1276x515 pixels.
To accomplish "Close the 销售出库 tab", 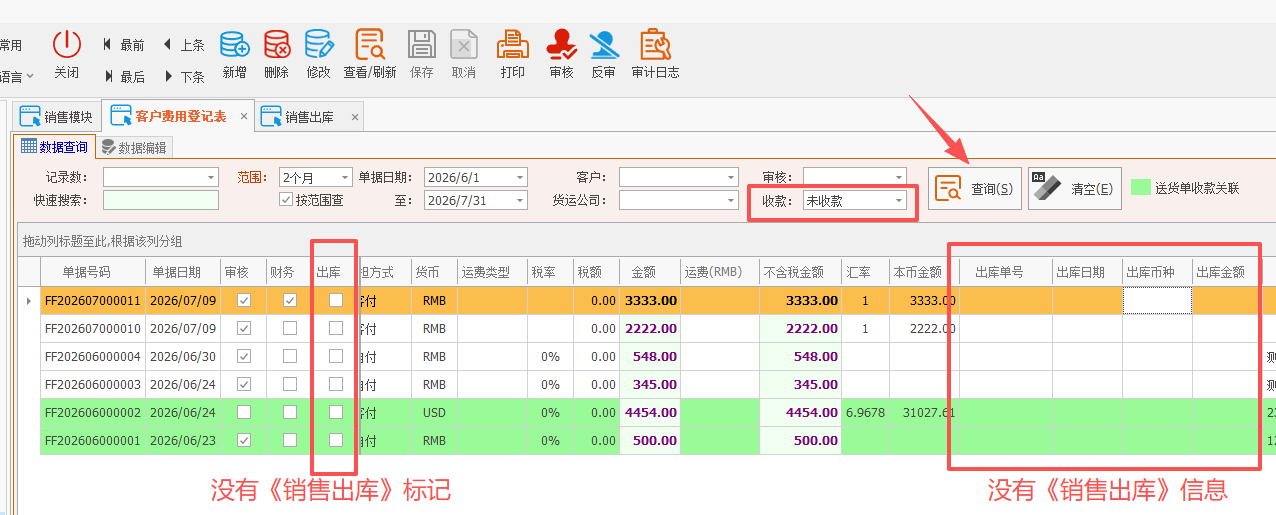I will pos(354,117).
